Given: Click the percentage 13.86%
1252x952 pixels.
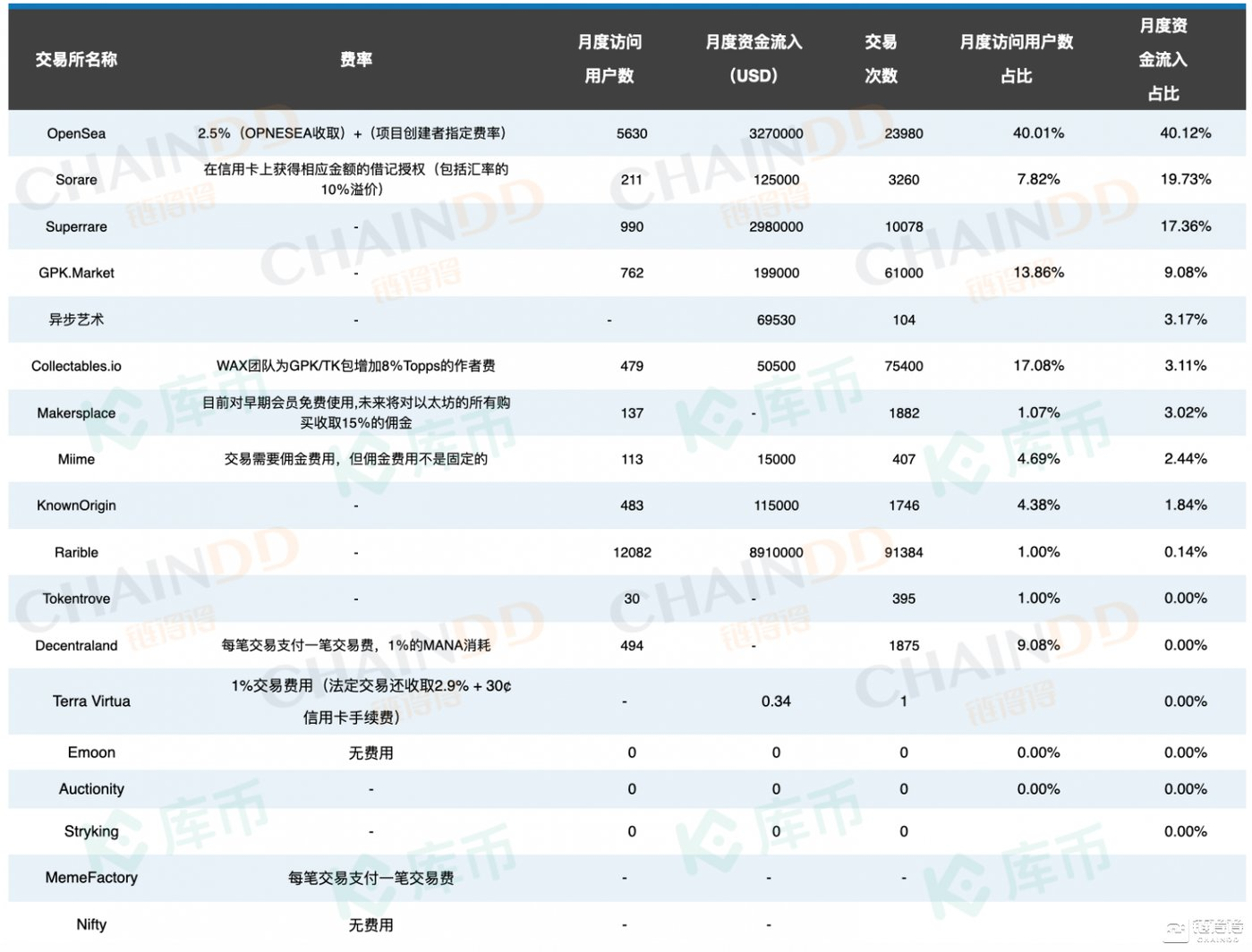Looking at the screenshot, I should (x=1038, y=272).
